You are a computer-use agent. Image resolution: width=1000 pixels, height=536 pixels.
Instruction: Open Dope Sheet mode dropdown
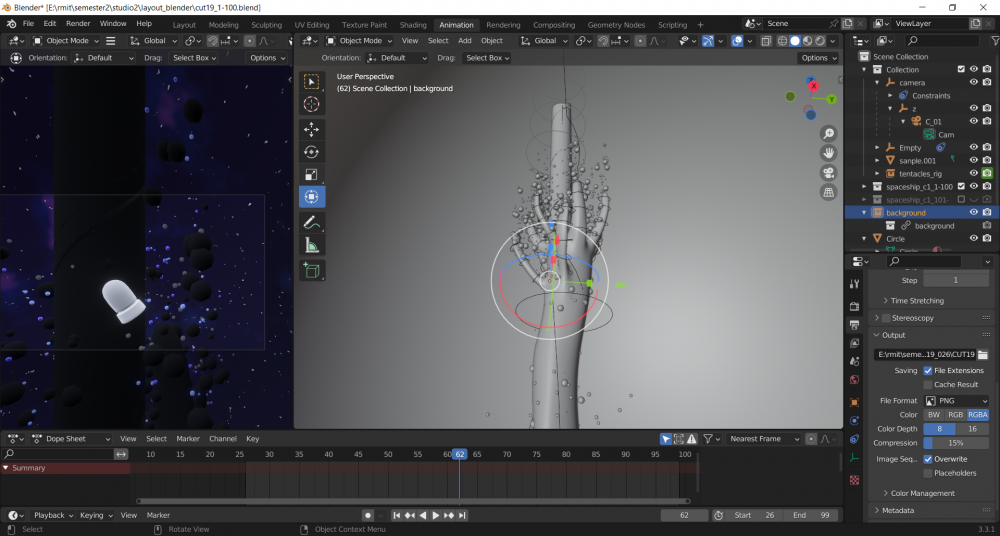(x=71, y=438)
